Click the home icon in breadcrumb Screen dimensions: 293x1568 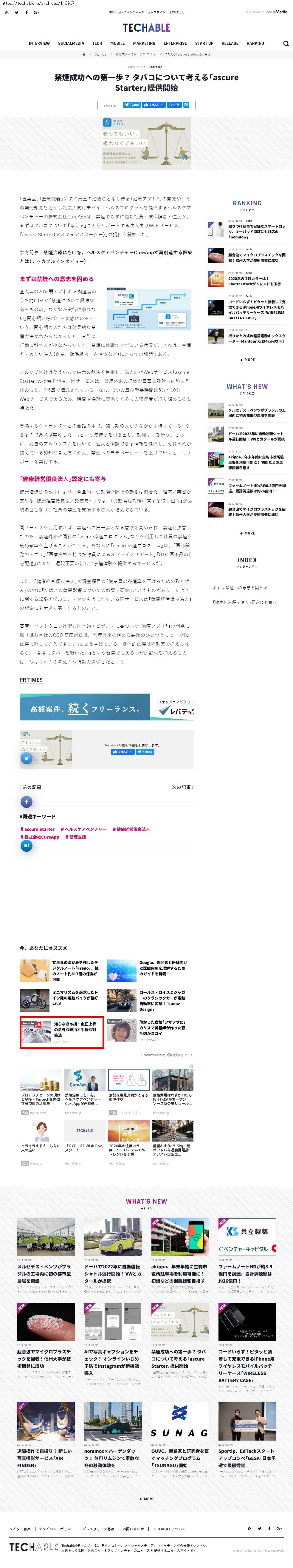(84, 54)
